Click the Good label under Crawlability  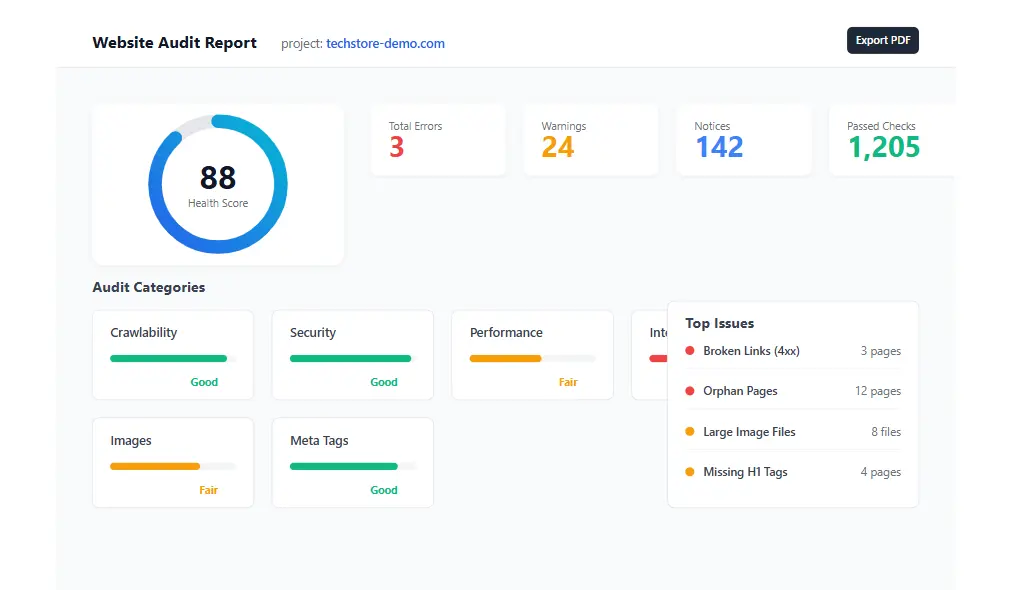pos(204,382)
